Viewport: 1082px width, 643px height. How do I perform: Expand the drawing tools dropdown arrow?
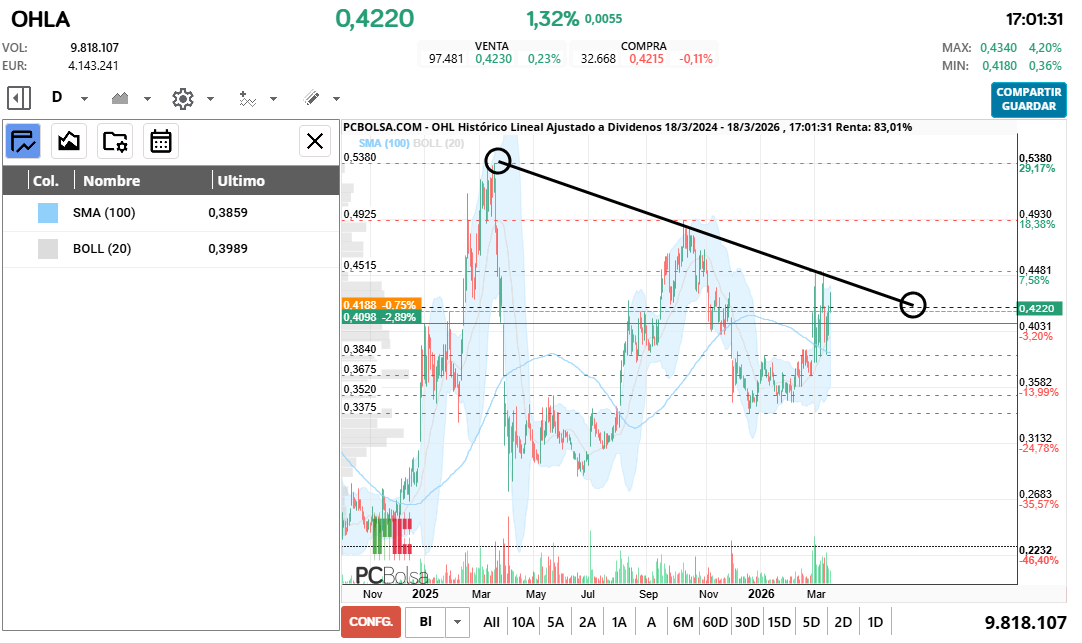pyautogui.click(x=336, y=99)
